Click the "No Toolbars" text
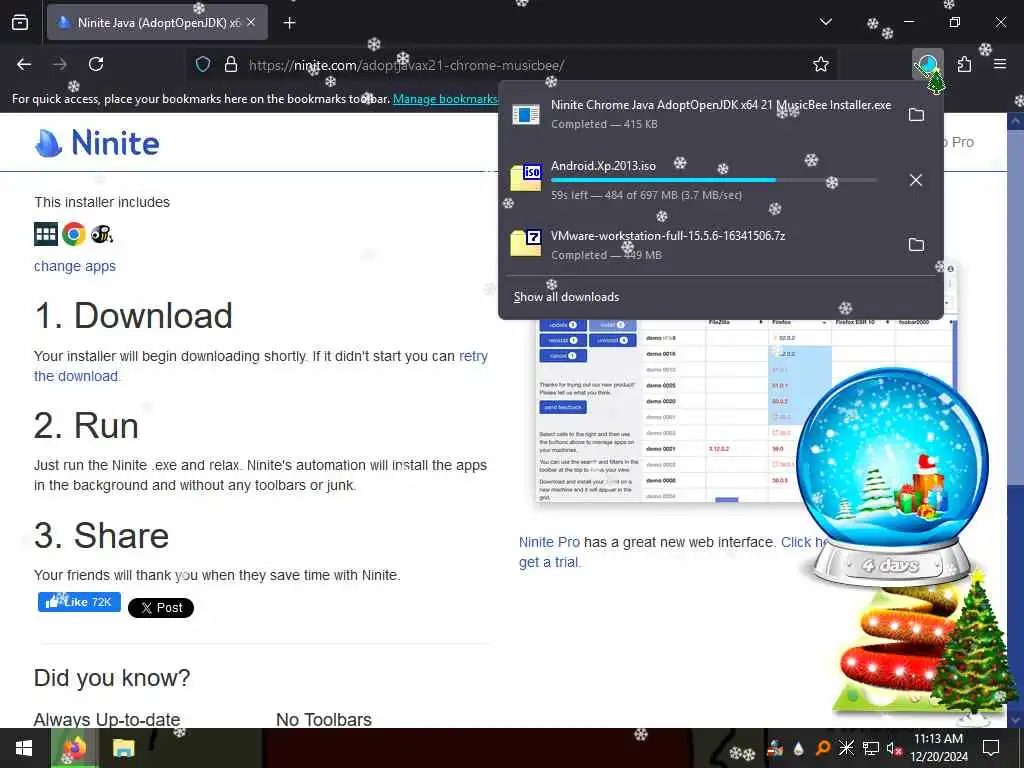 point(324,719)
